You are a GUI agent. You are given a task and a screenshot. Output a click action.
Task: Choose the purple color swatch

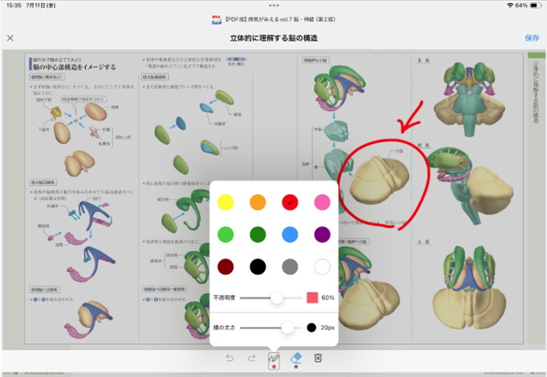point(322,234)
